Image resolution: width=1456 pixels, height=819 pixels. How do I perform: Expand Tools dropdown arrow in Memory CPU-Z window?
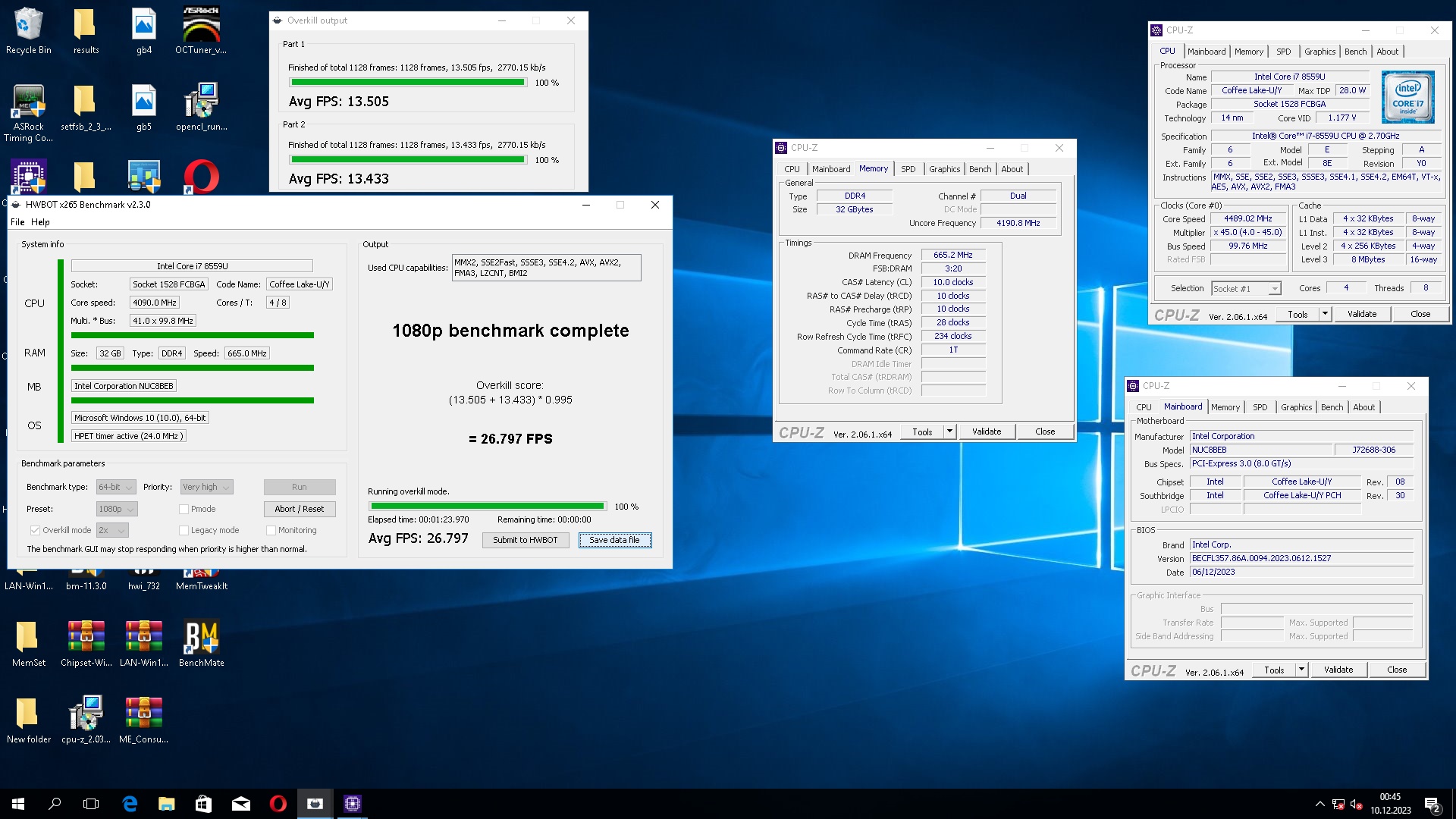pyautogui.click(x=949, y=431)
